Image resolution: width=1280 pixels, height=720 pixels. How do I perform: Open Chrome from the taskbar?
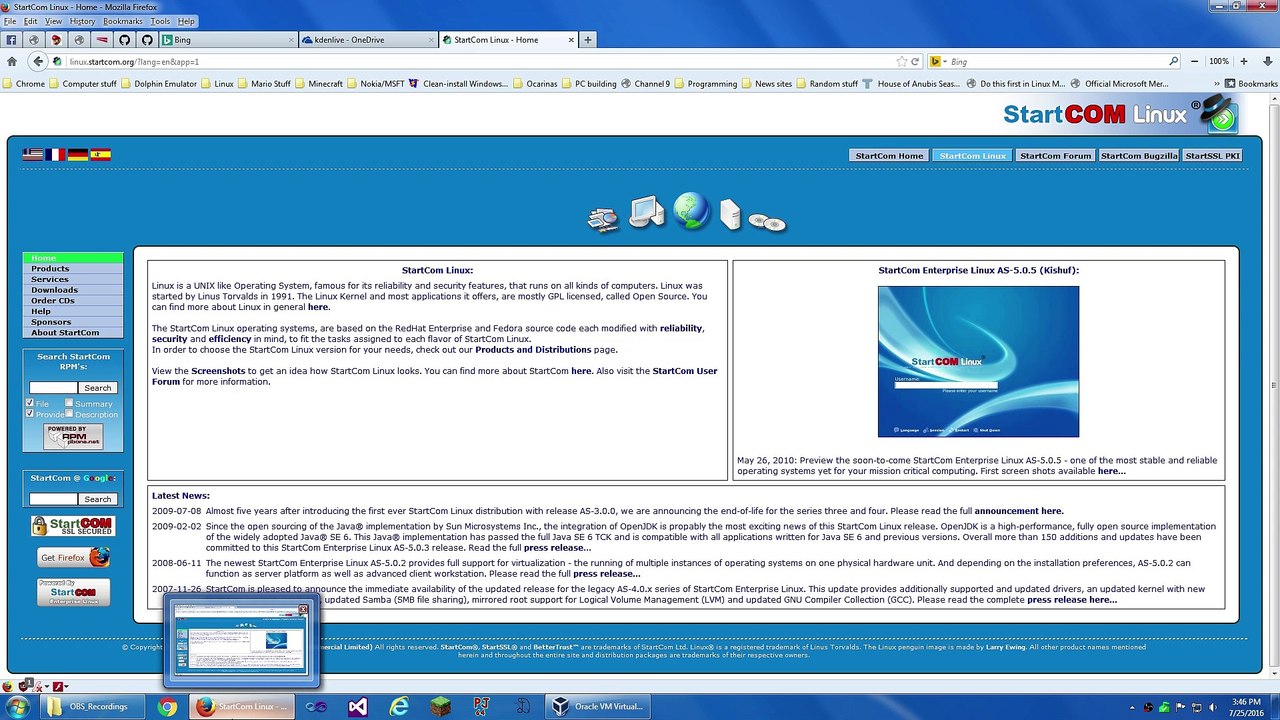click(167, 707)
